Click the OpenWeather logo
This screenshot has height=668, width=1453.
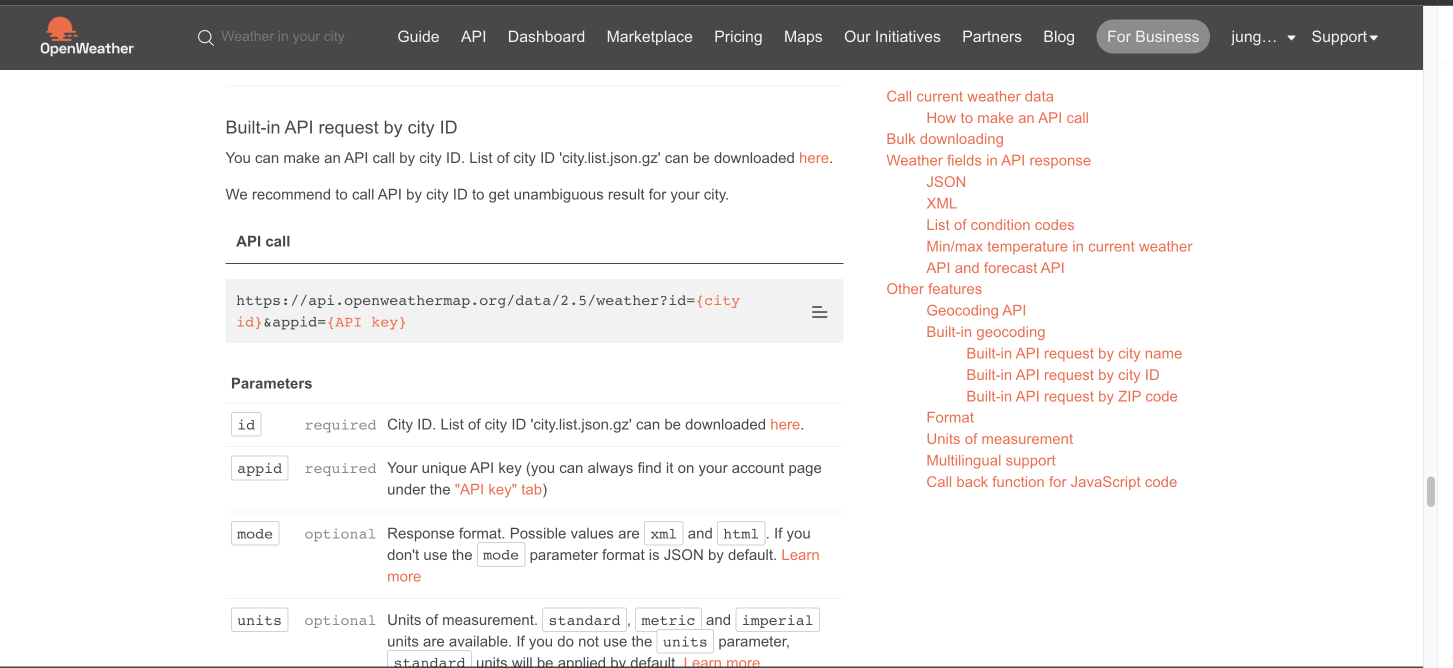tap(87, 36)
